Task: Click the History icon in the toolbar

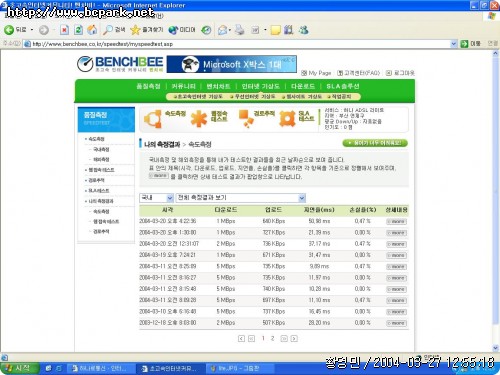Action: pyautogui.click(x=206, y=30)
